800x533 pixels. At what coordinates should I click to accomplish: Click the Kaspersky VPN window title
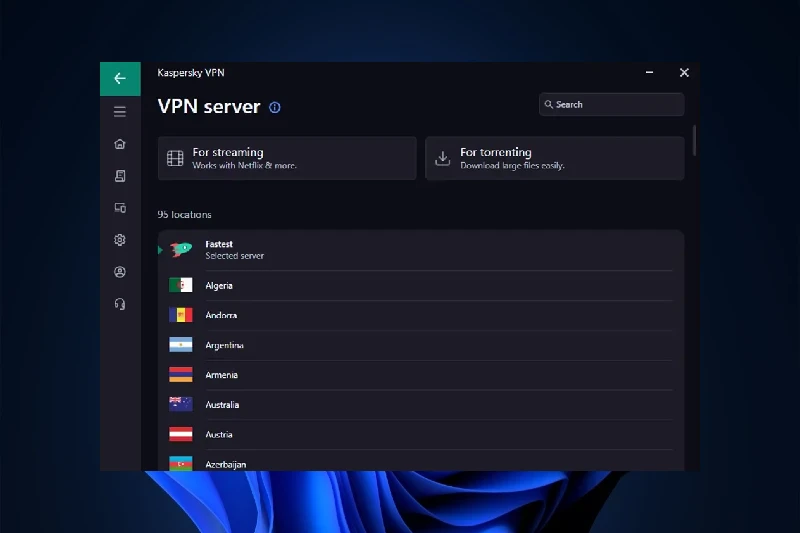(x=191, y=72)
